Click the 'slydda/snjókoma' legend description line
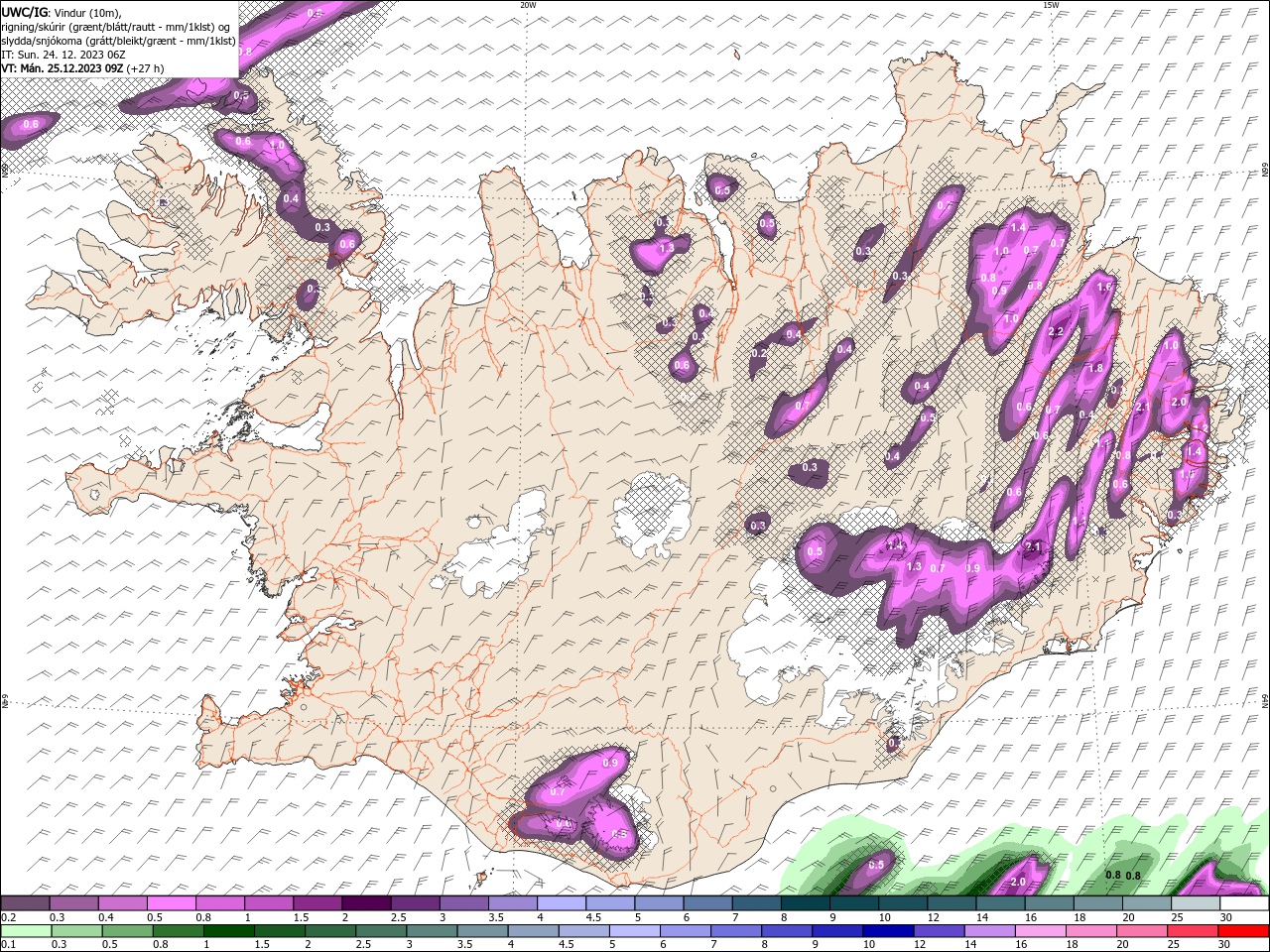 119,41
